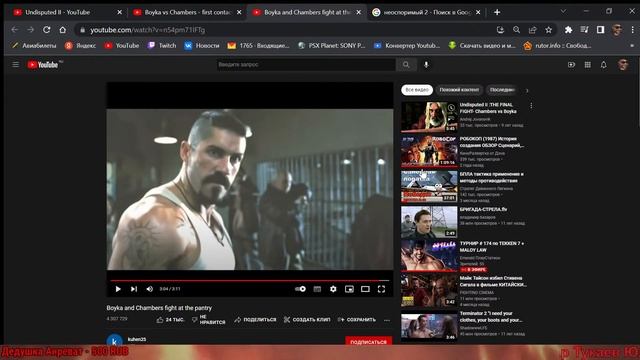
Task: Open the browser extensions puzzle icon
Action: (568, 30)
